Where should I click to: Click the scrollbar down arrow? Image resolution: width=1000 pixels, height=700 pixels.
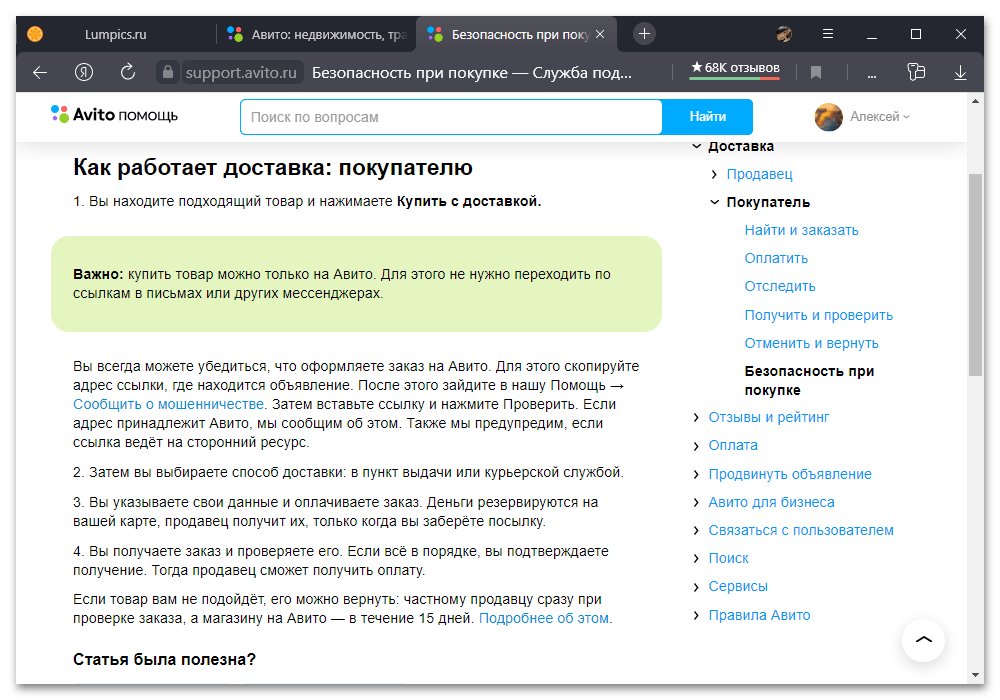click(x=975, y=674)
